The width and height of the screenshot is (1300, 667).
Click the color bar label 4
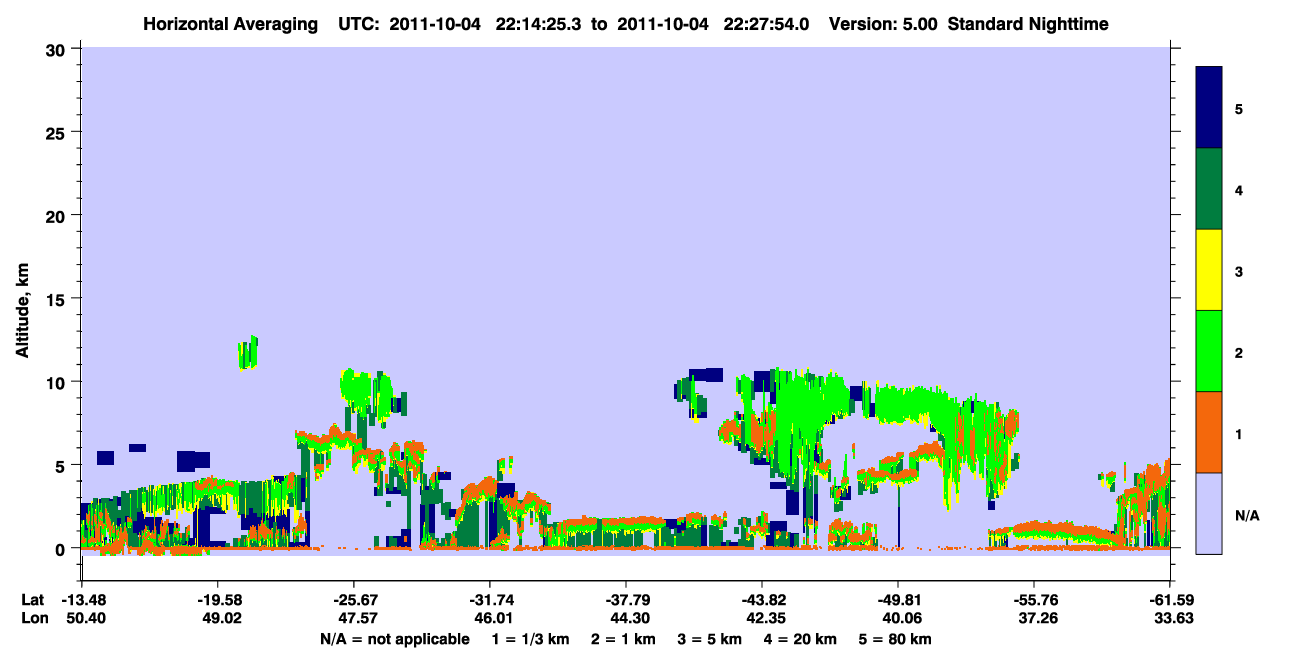point(1239,189)
